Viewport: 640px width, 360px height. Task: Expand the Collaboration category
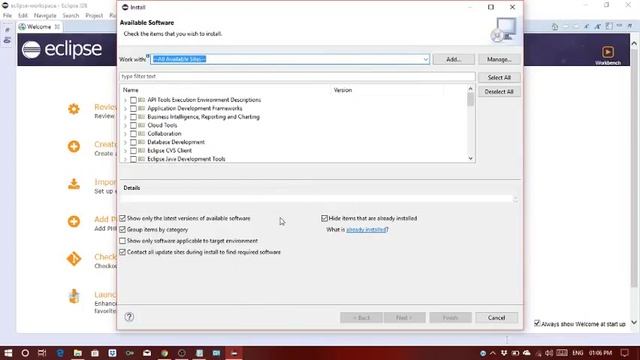tap(125, 134)
